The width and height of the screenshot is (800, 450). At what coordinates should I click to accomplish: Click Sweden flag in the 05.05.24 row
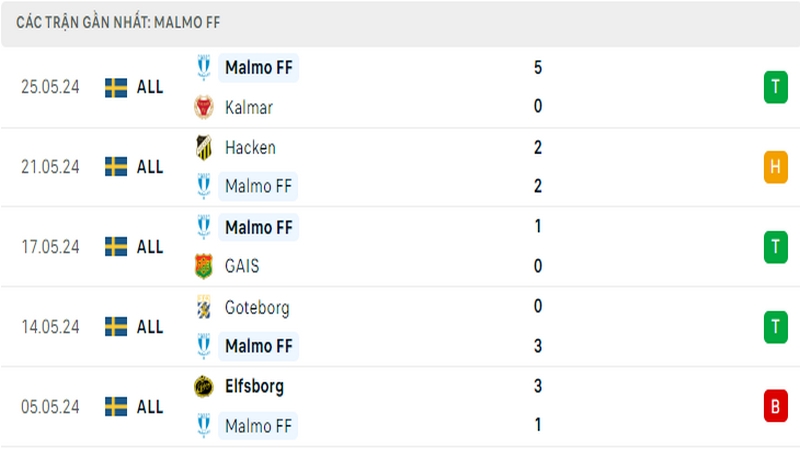116,407
